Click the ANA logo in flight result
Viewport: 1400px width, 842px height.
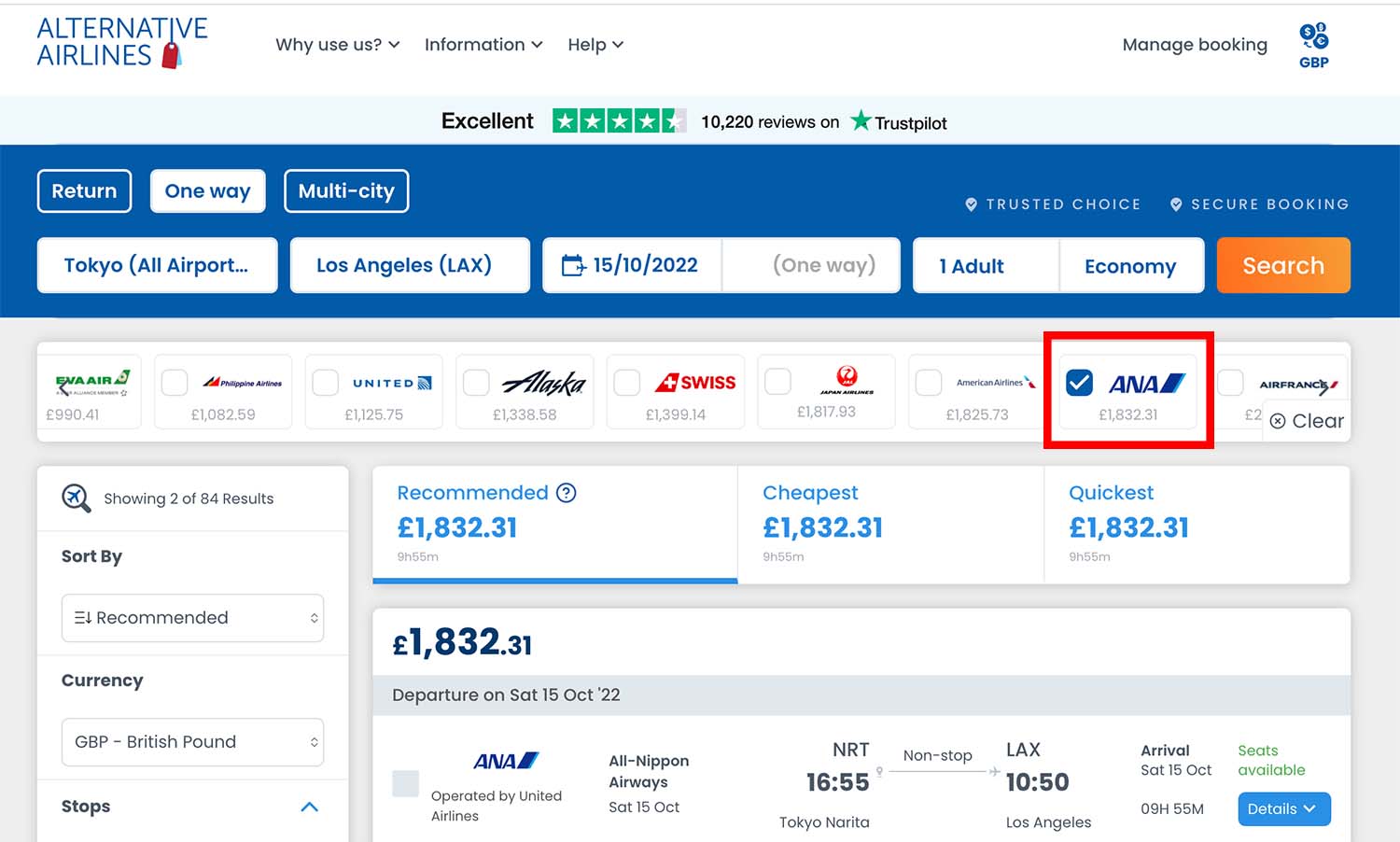506,761
